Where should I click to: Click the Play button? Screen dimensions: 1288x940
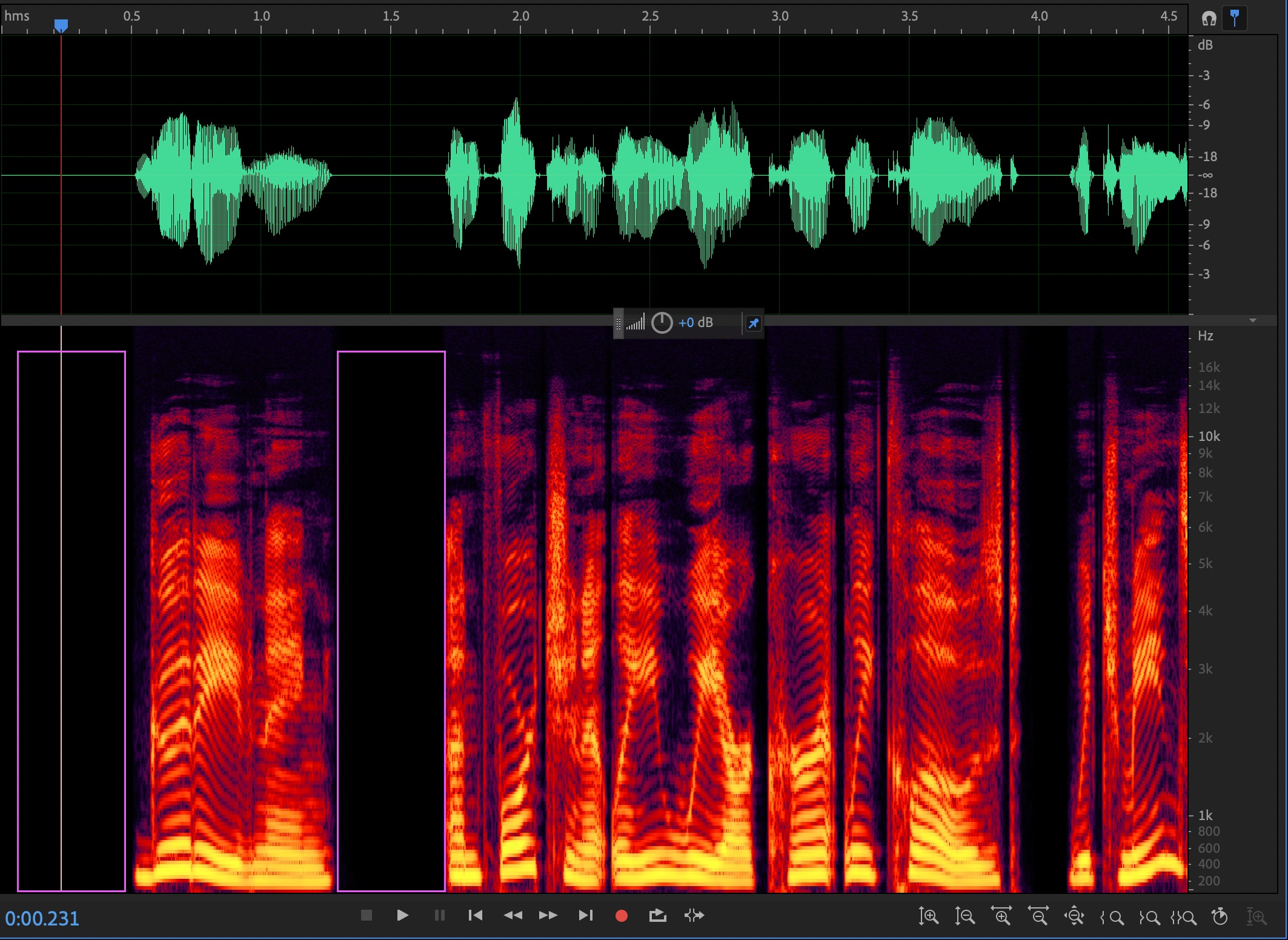click(402, 915)
